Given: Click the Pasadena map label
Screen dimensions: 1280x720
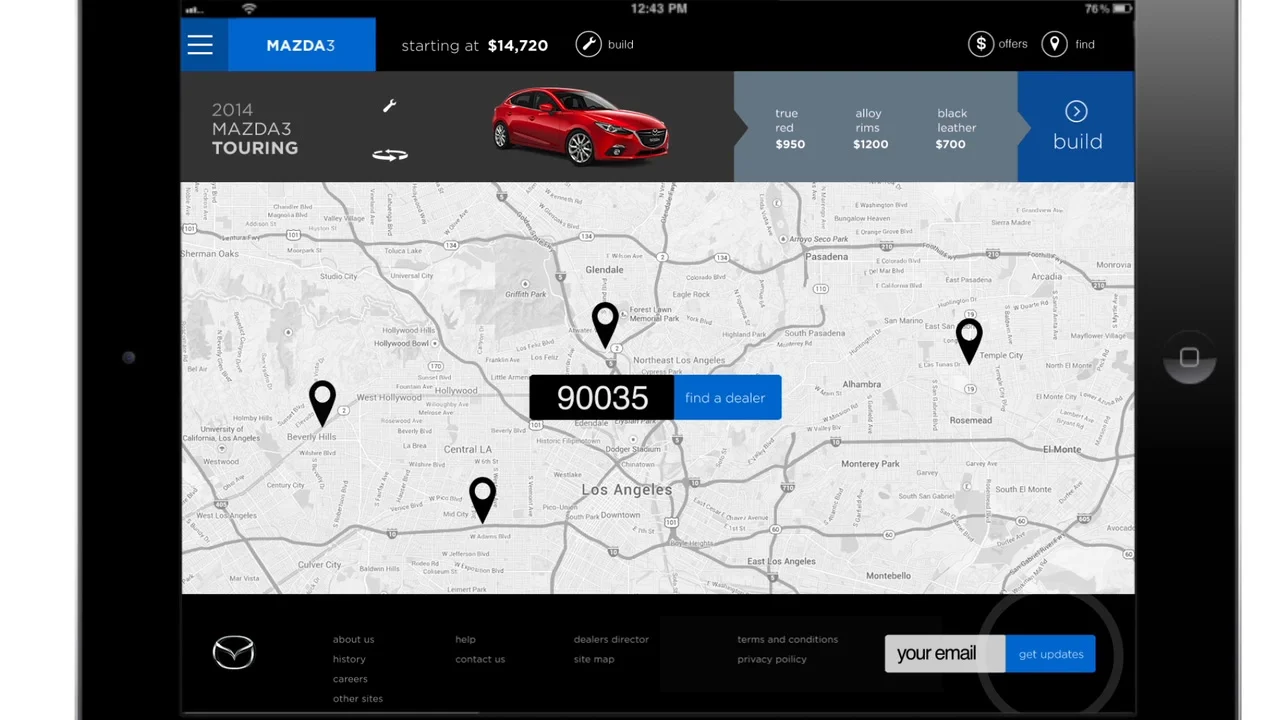Looking at the screenshot, I should click(x=827, y=257).
